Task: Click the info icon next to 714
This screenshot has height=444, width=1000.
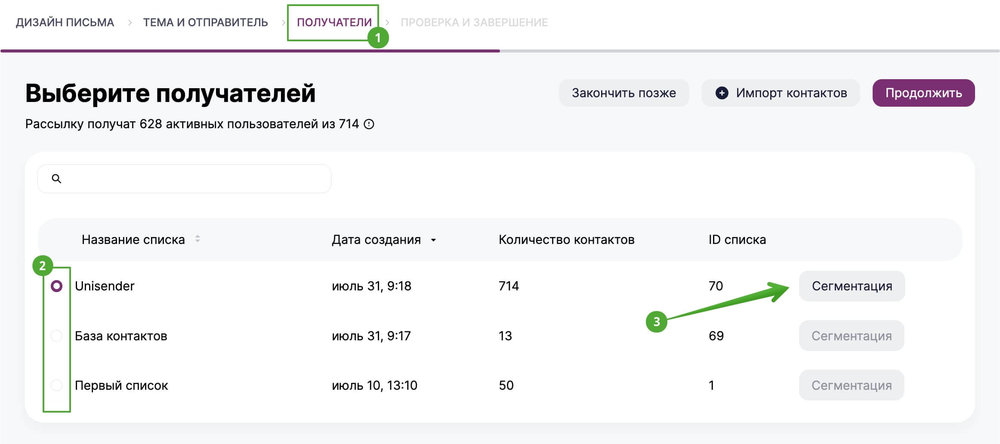Action: tap(369, 125)
